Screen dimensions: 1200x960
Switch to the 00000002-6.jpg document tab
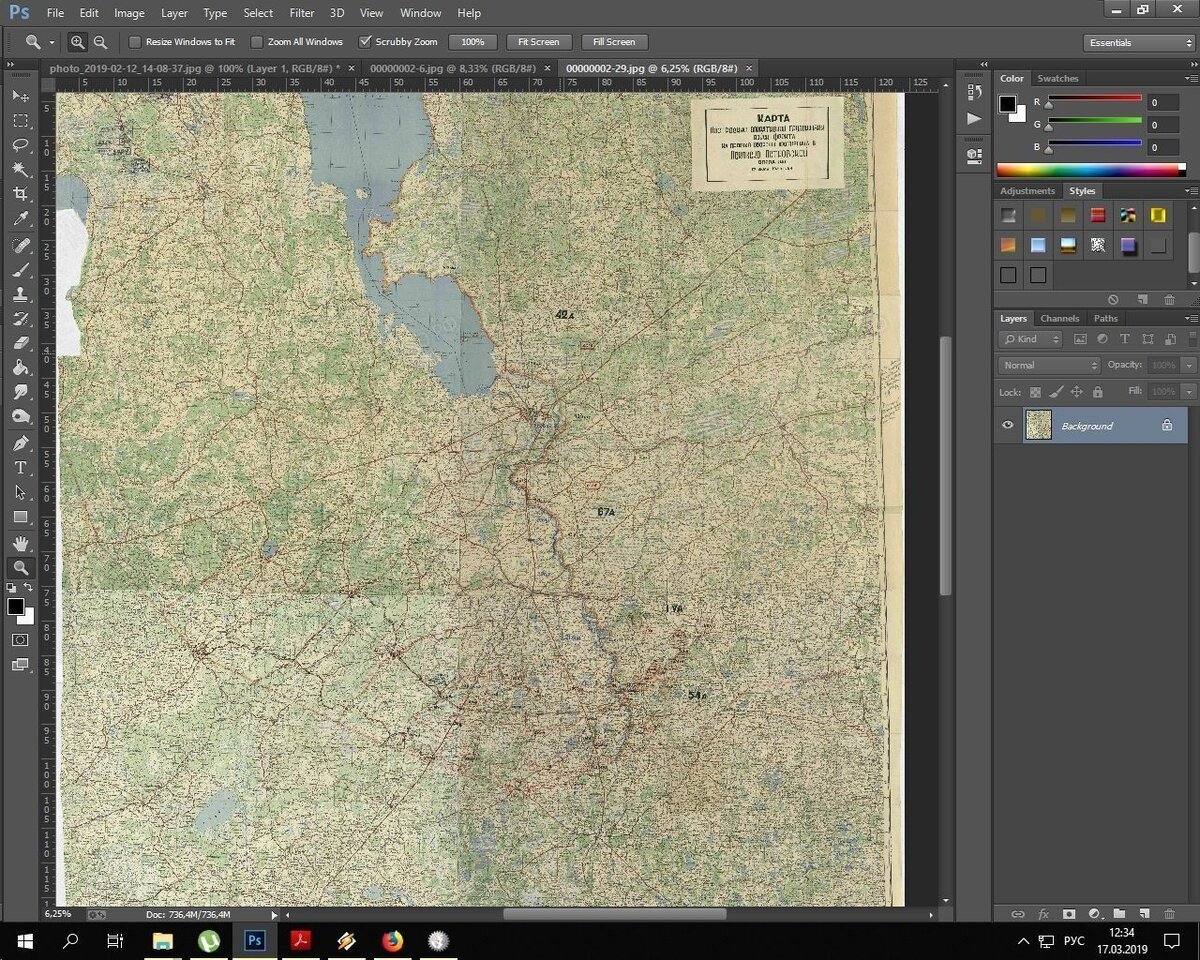coord(452,68)
